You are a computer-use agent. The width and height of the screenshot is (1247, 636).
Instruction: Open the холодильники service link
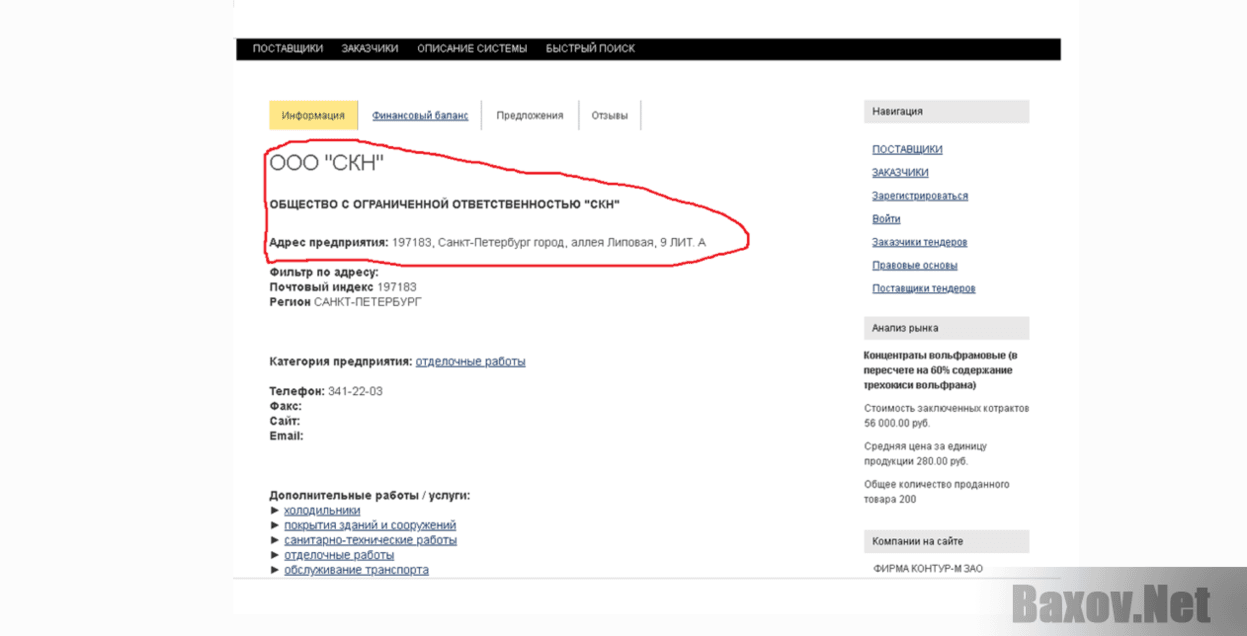[x=322, y=511]
